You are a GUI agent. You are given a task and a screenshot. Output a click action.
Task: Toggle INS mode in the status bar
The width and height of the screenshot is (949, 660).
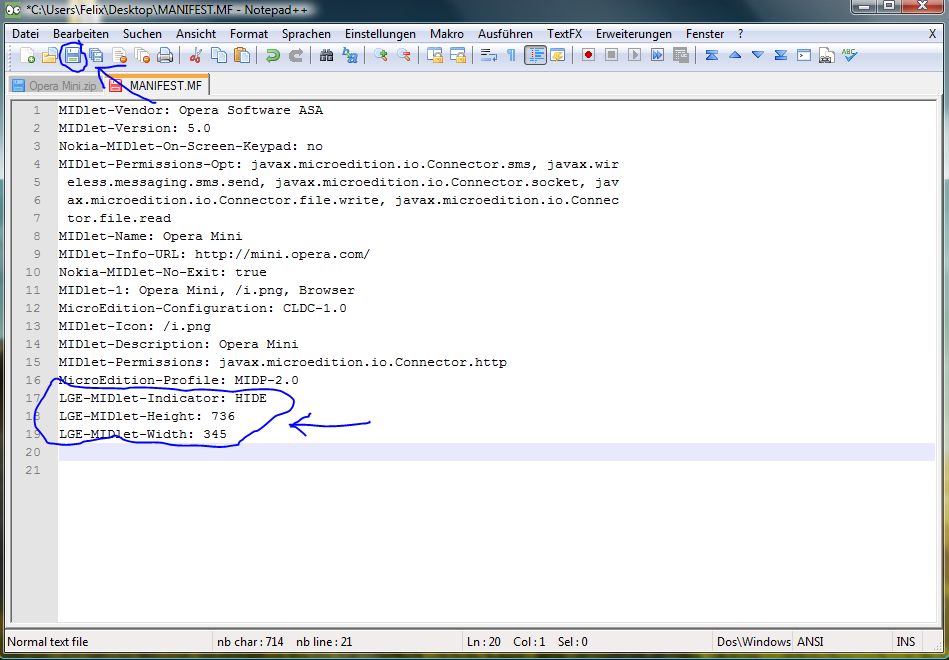pyautogui.click(x=905, y=642)
